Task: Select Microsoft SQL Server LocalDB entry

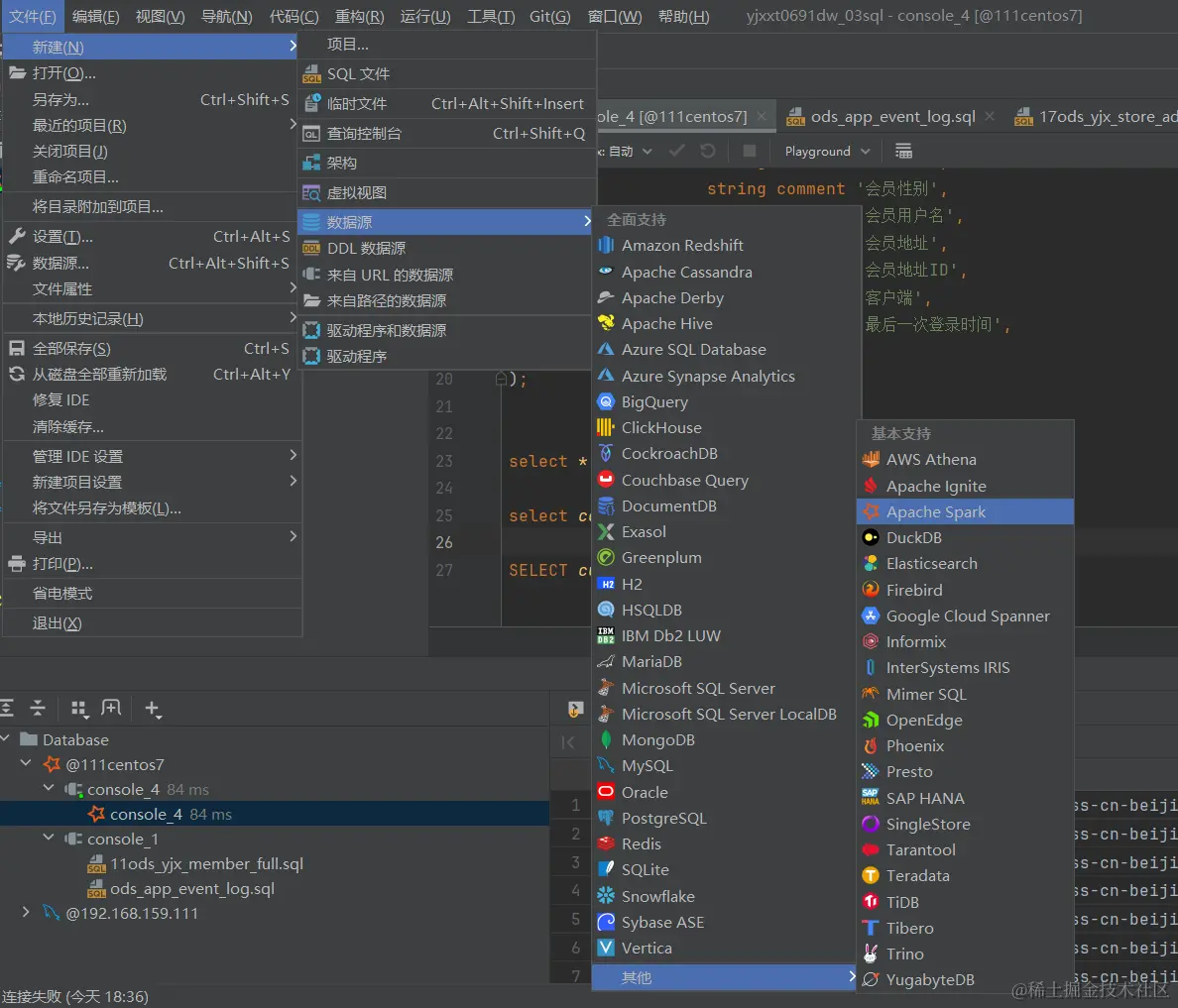Action: pyautogui.click(x=724, y=714)
